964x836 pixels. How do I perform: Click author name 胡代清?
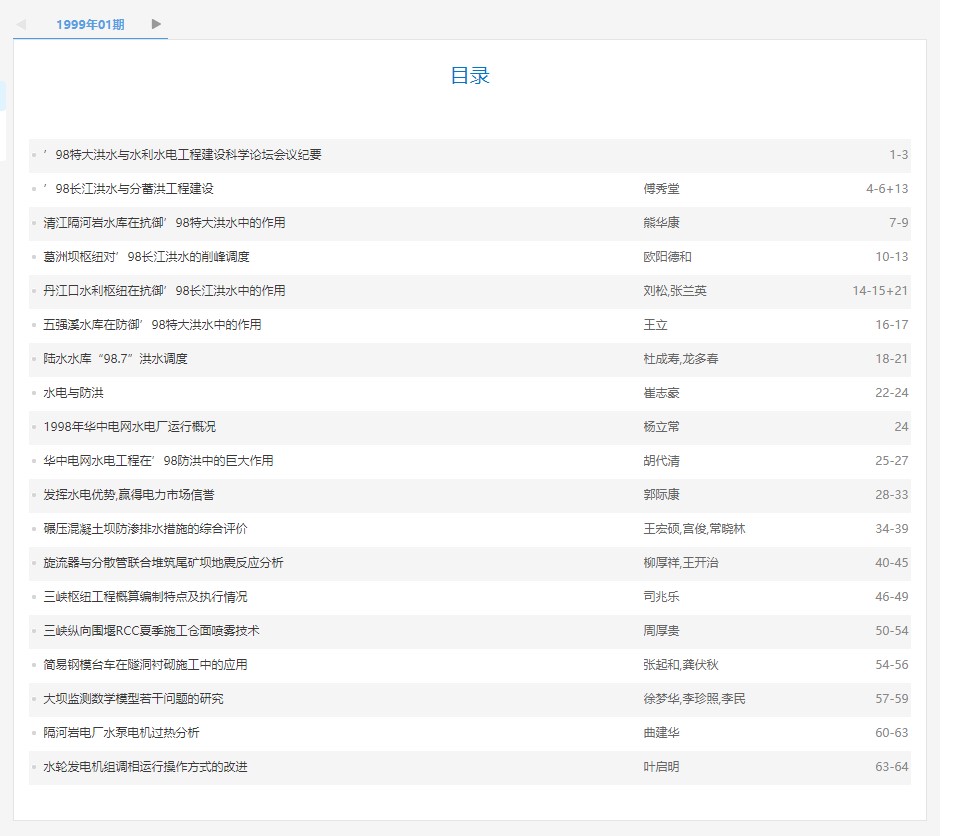pos(662,460)
